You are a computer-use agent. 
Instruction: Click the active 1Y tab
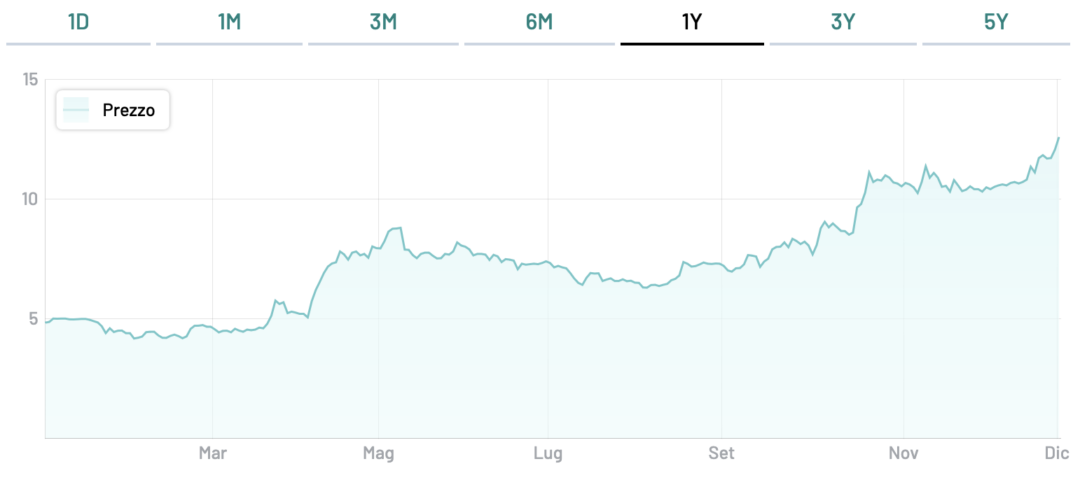tap(692, 22)
